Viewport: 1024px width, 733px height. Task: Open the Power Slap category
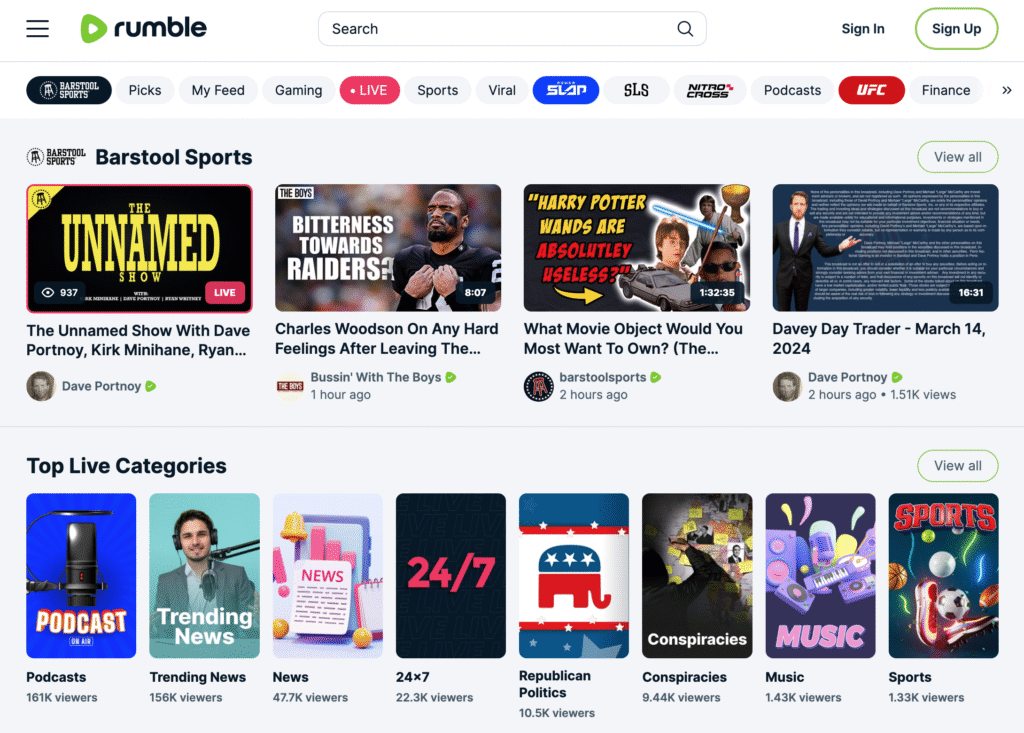pyautogui.click(x=566, y=90)
